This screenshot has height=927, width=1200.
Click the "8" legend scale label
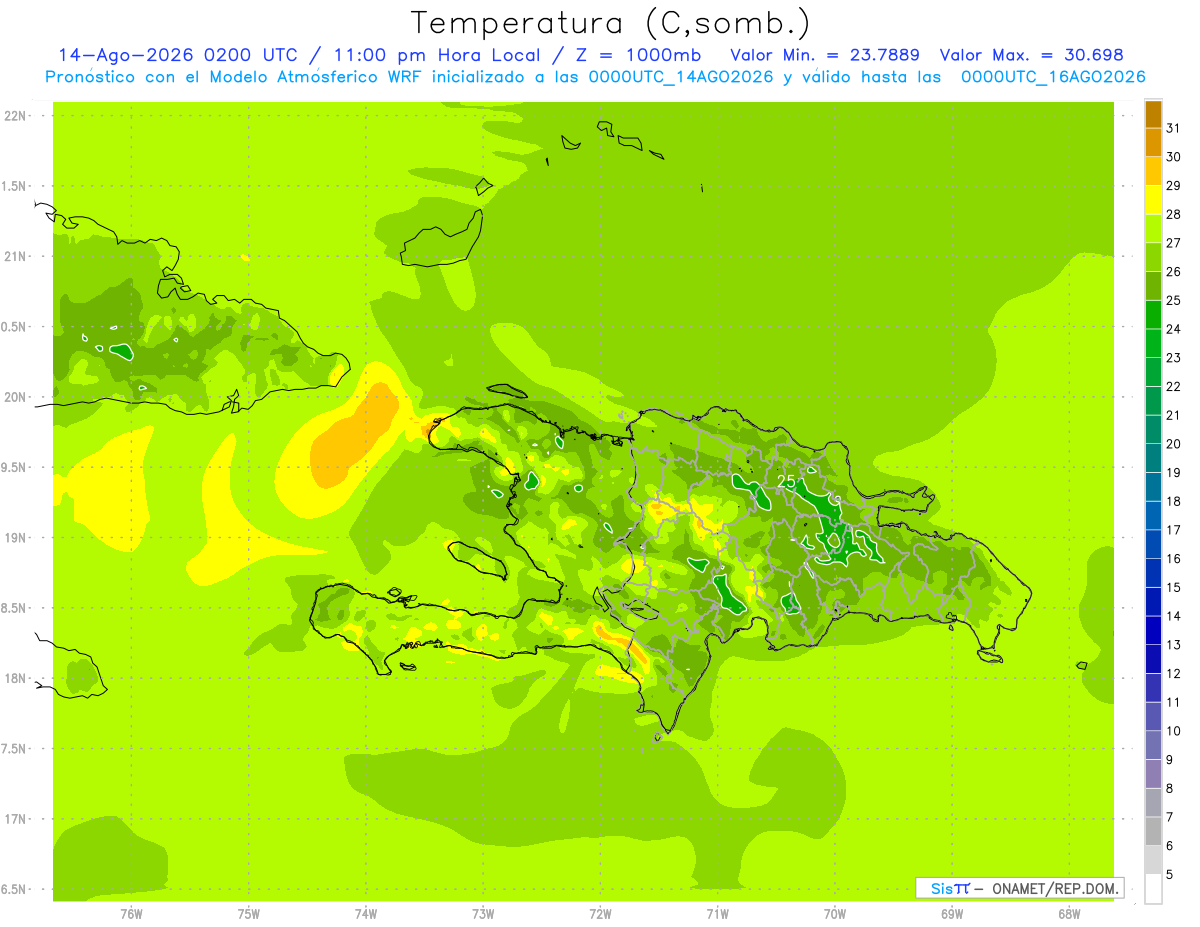click(1170, 788)
